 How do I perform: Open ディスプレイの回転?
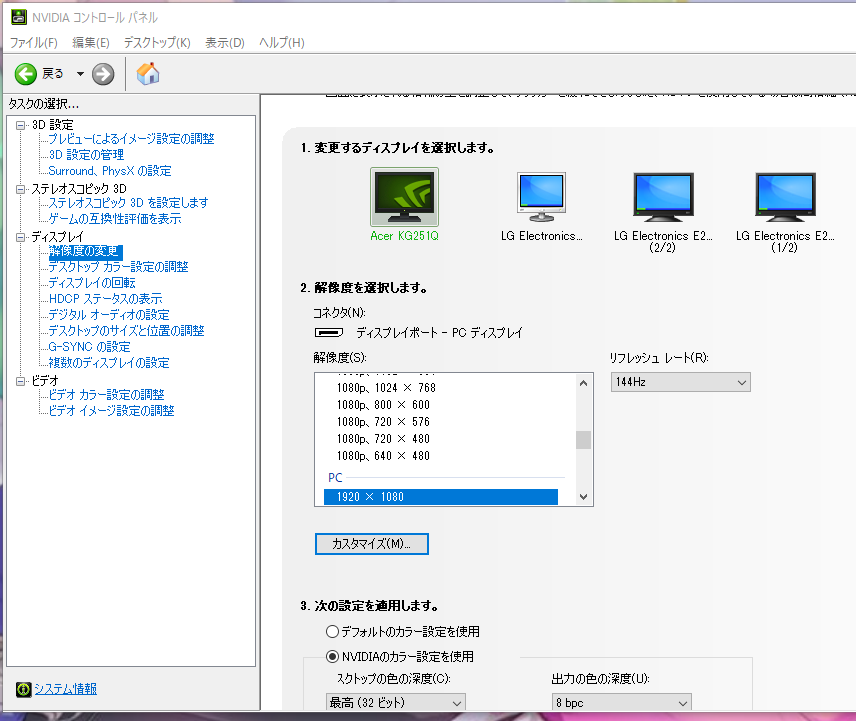point(92,283)
